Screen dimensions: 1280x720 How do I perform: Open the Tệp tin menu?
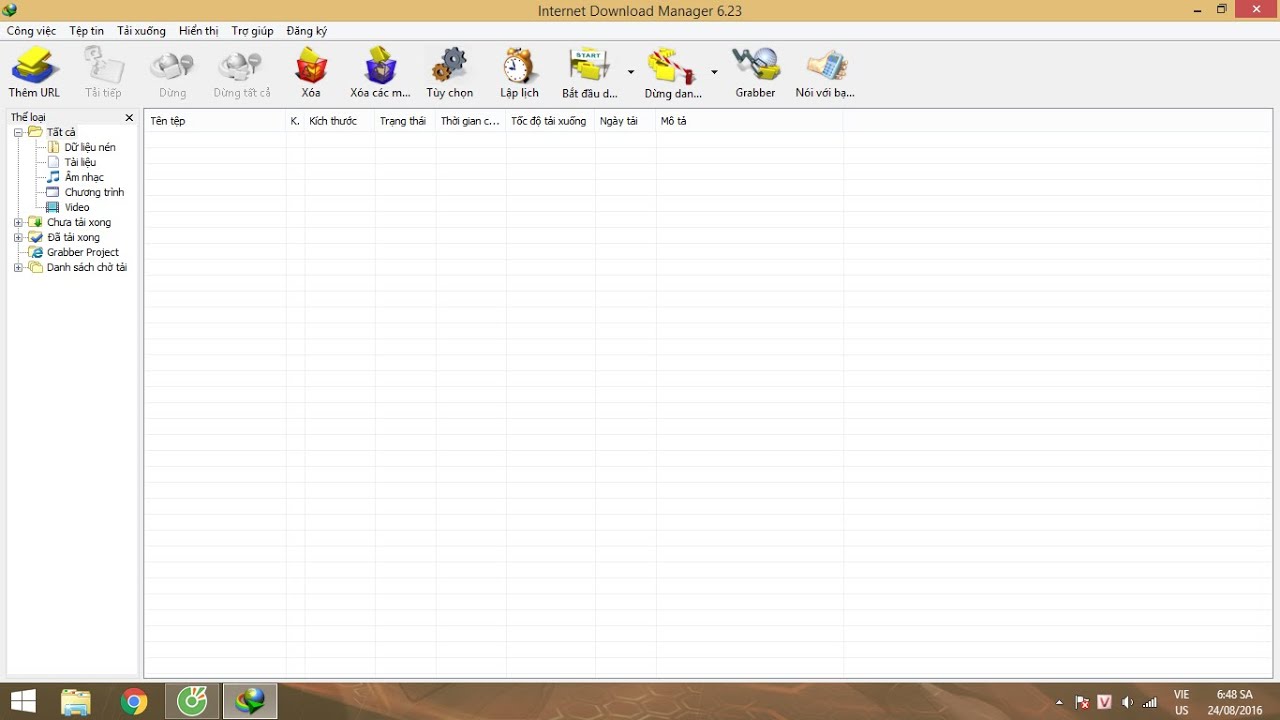87,31
